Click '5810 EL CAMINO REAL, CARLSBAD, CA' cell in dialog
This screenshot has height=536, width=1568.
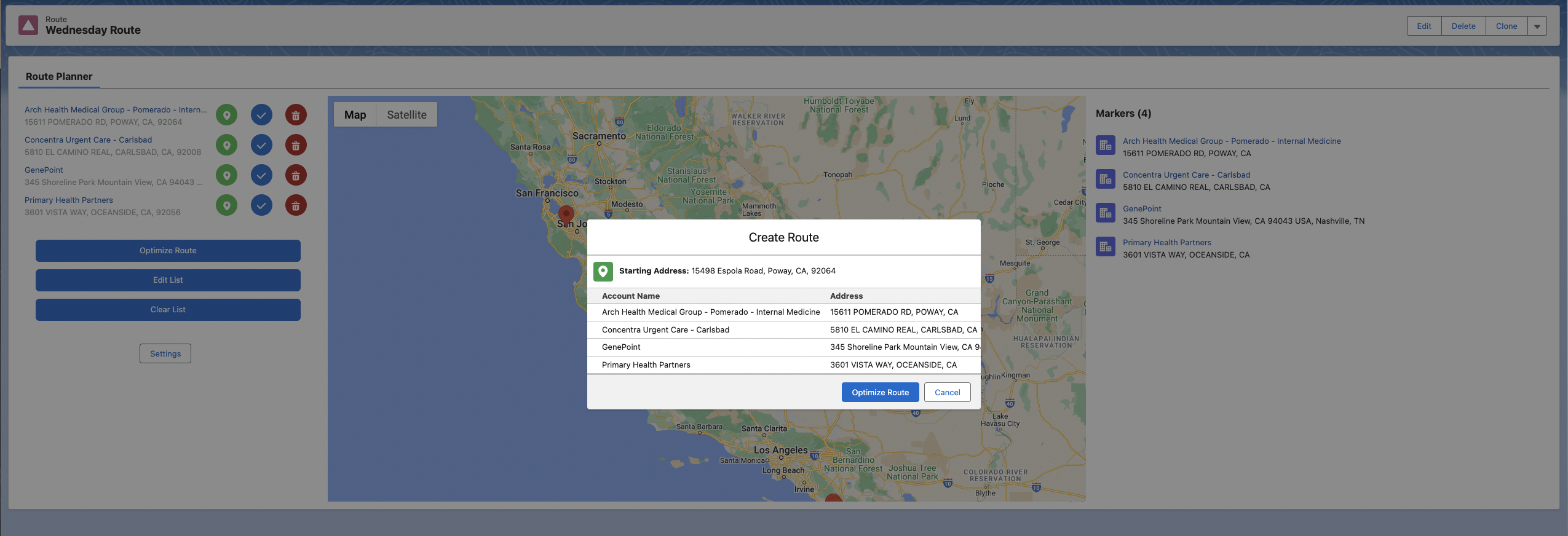tap(903, 330)
